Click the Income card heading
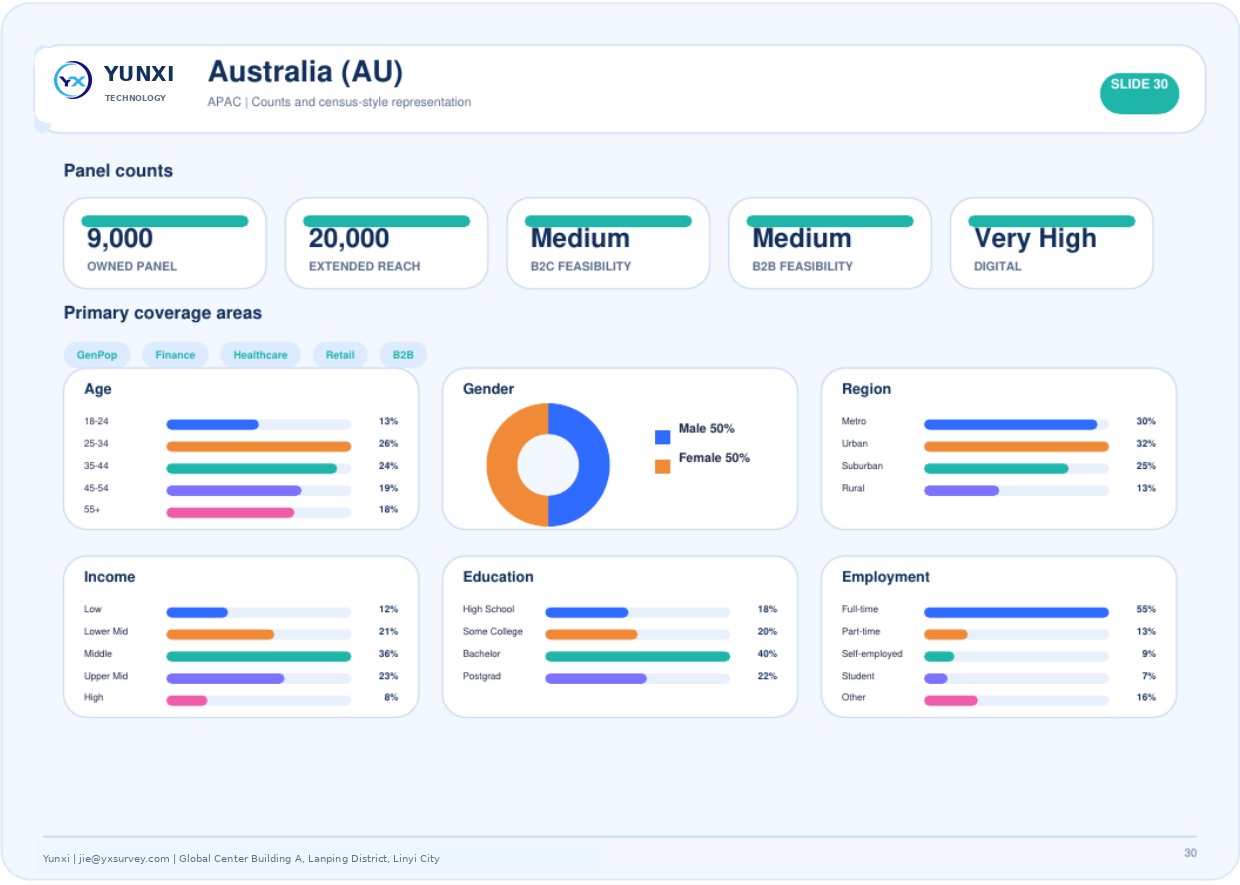The width and height of the screenshot is (1240, 885). [x=109, y=577]
